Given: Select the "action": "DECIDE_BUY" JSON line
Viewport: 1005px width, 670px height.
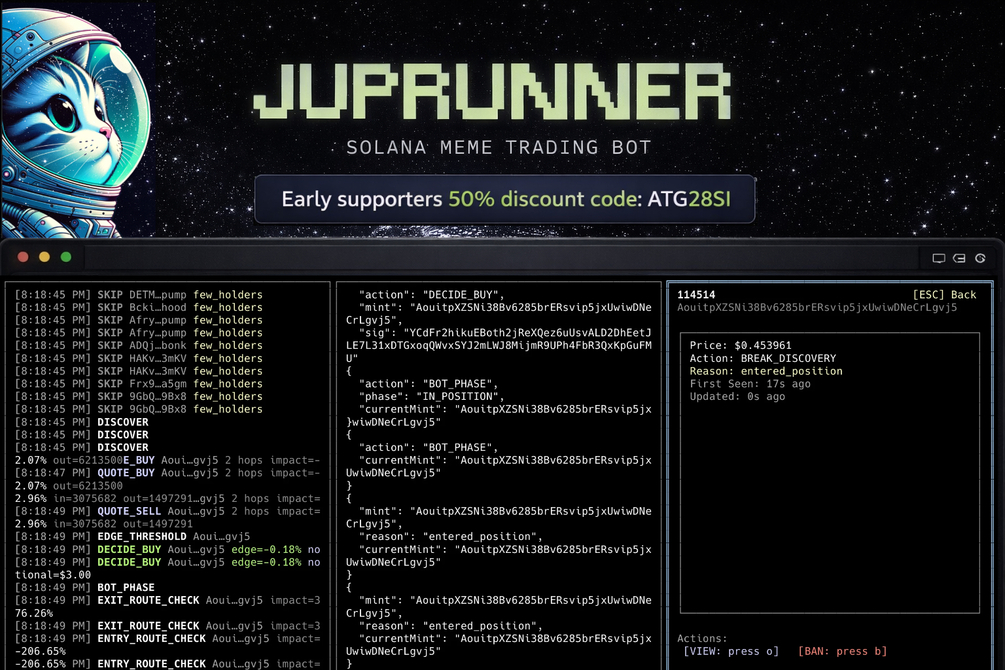Looking at the screenshot, I should click(x=431, y=294).
